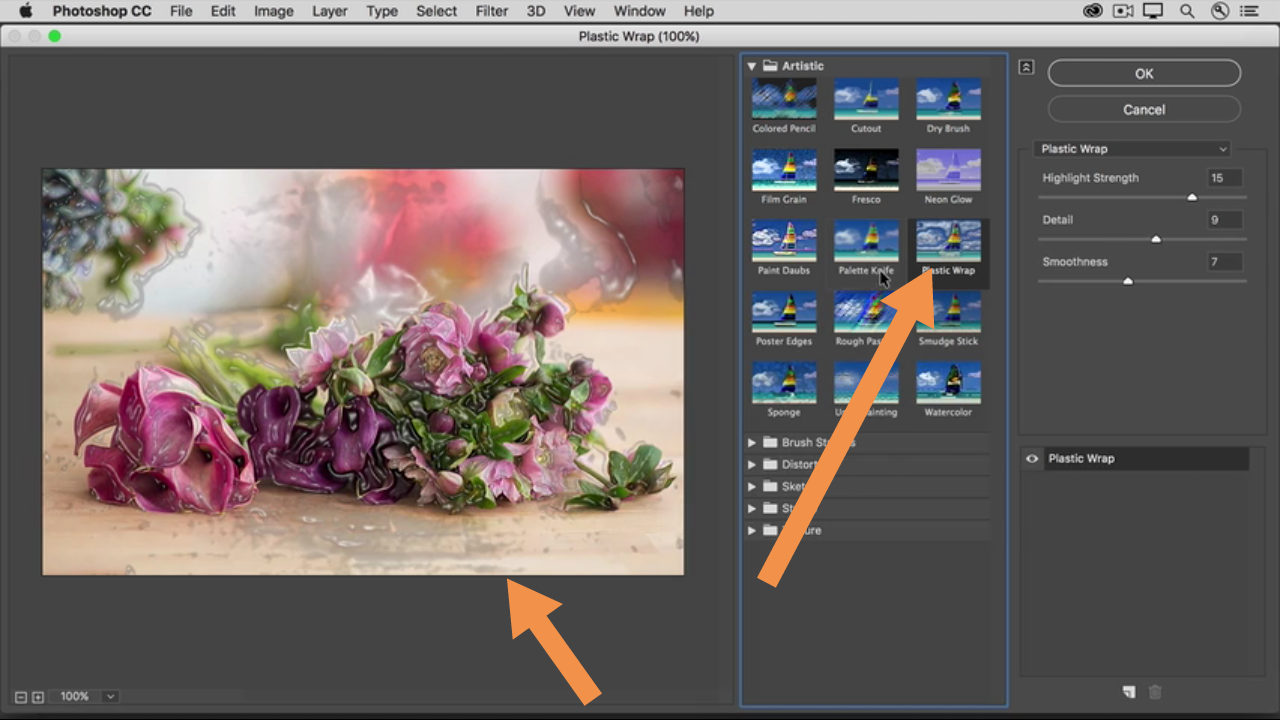
Task: Select the Watercolor filter icon
Action: pos(948,384)
